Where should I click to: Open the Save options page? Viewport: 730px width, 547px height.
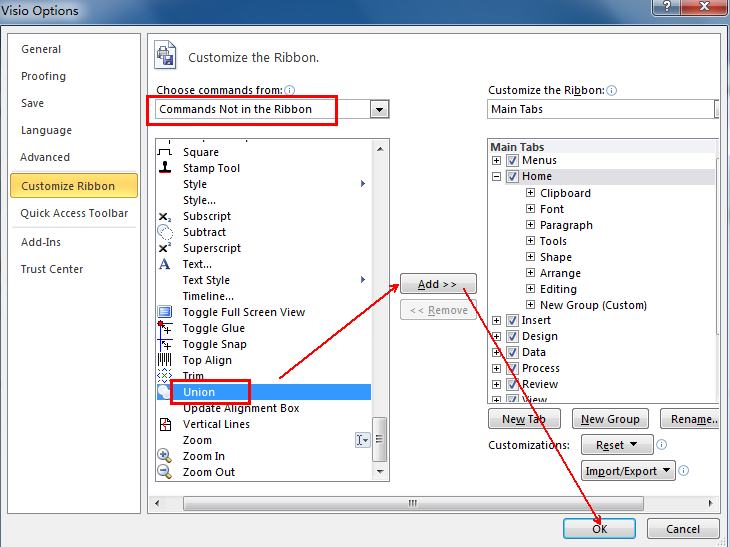(x=32, y=103)
